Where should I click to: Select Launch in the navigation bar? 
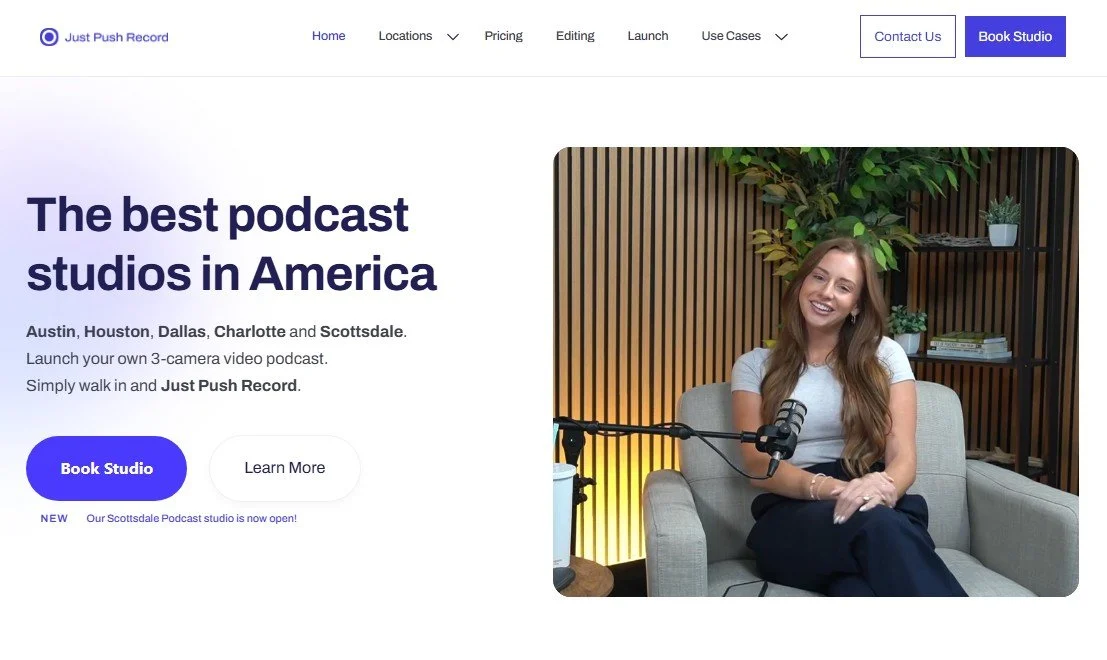point(647,36)
